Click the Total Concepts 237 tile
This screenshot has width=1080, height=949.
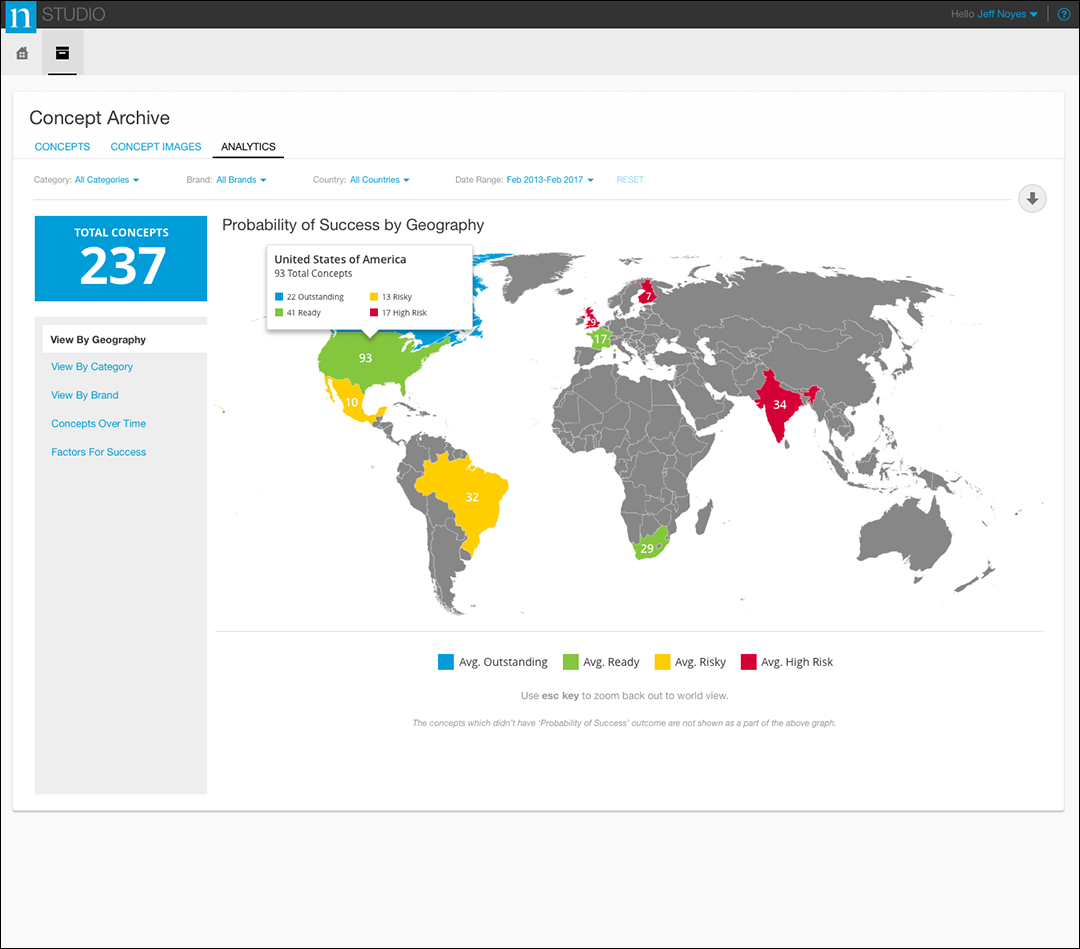tap(121, 258)
